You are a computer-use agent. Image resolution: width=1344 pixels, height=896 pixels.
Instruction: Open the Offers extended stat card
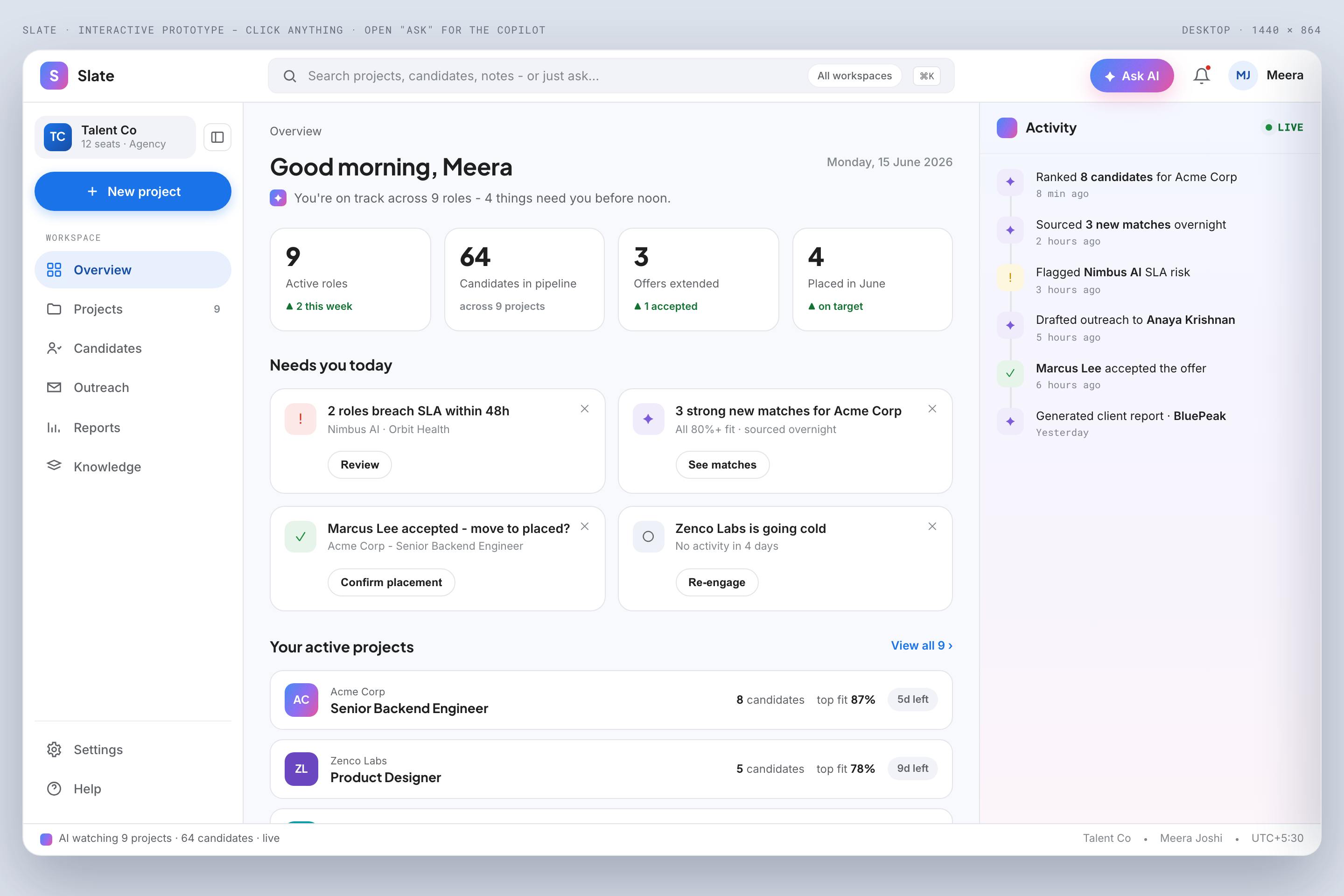coord(698,280)
